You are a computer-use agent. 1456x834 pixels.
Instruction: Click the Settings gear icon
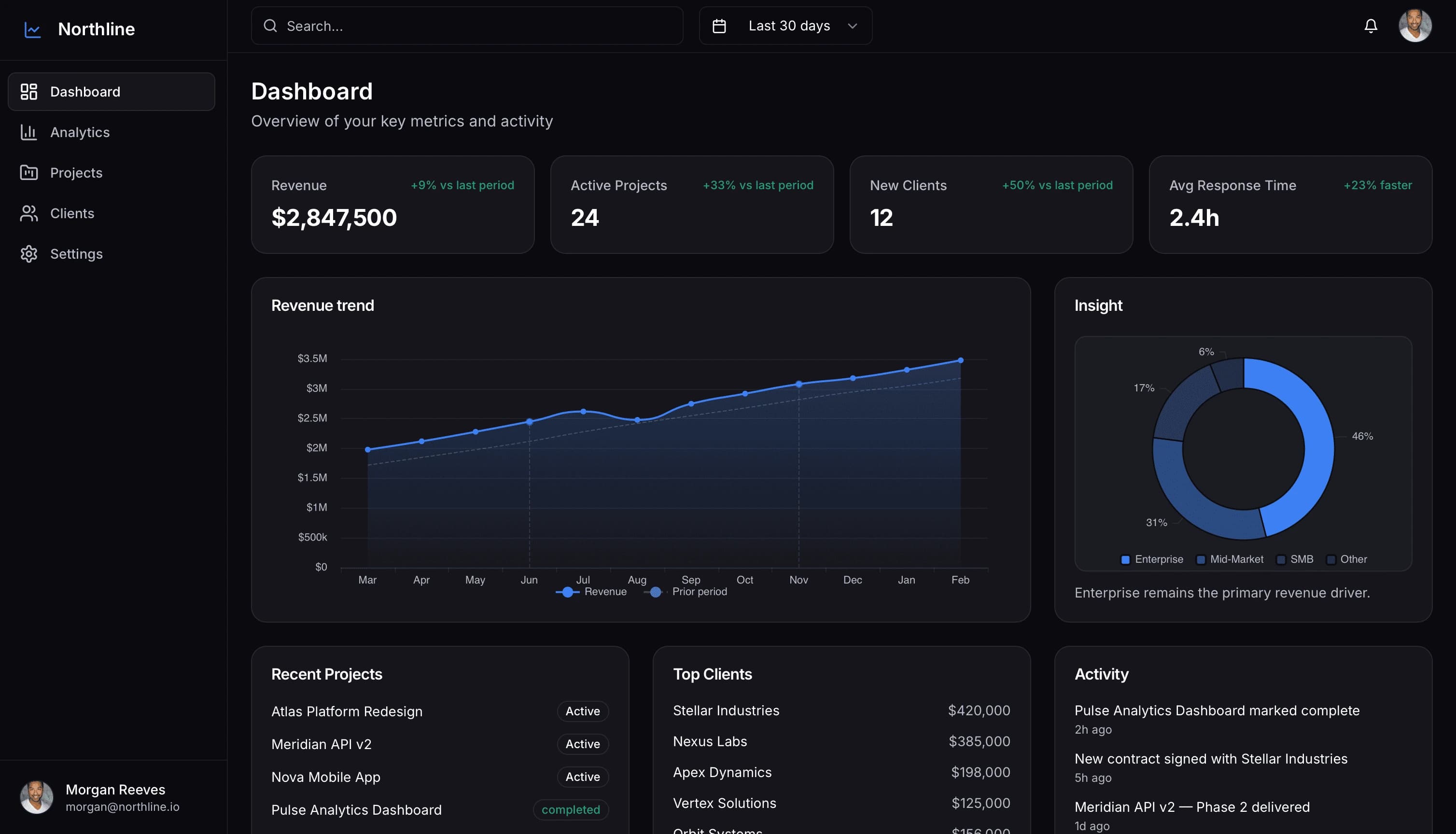pos(28,254)
